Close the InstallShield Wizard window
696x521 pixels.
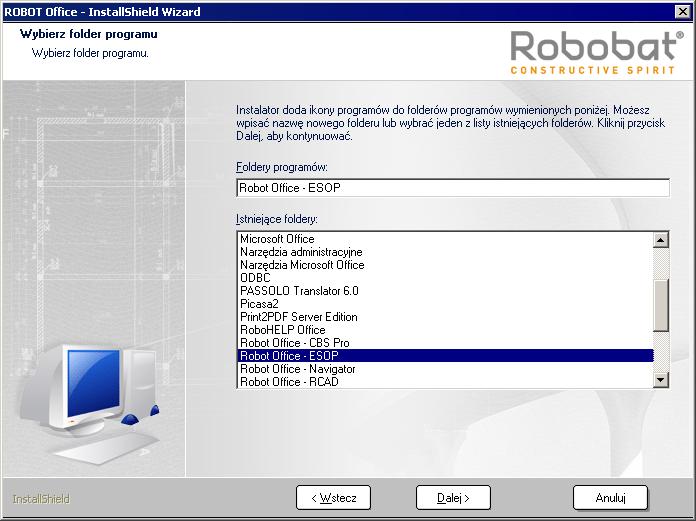[x=683, y=12]
